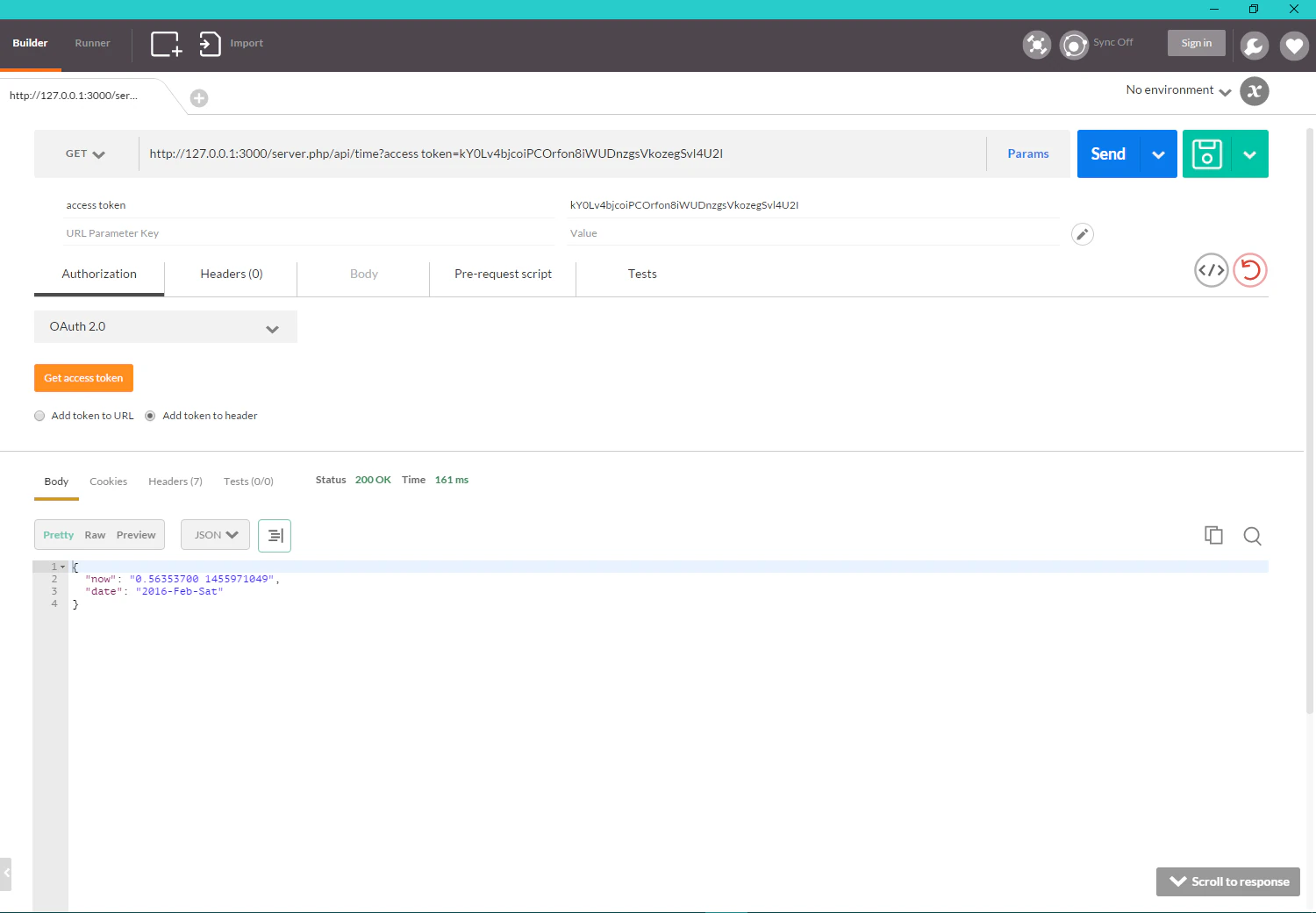The height and width of the screenshot is (913, 1316).
Task: Click the parameter Value field
Action: (x=813, y=233)
